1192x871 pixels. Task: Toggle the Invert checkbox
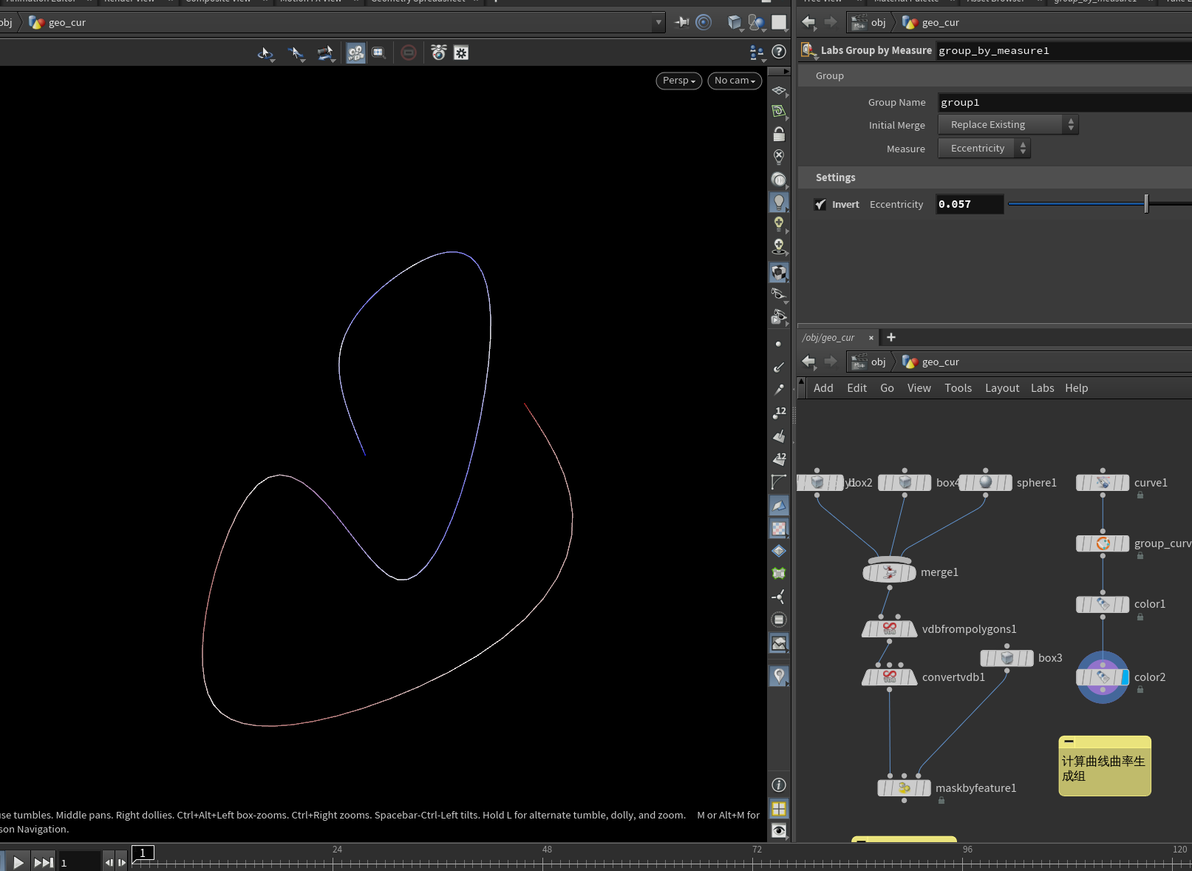[820, 204]
